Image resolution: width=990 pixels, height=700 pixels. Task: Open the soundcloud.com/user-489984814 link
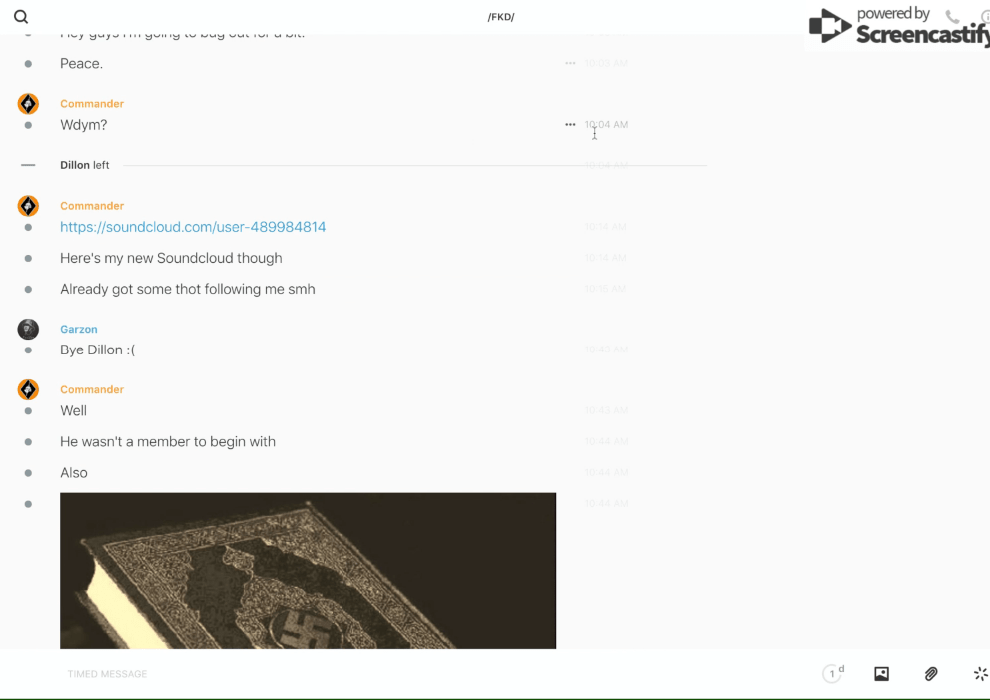[x=193, y=227]
